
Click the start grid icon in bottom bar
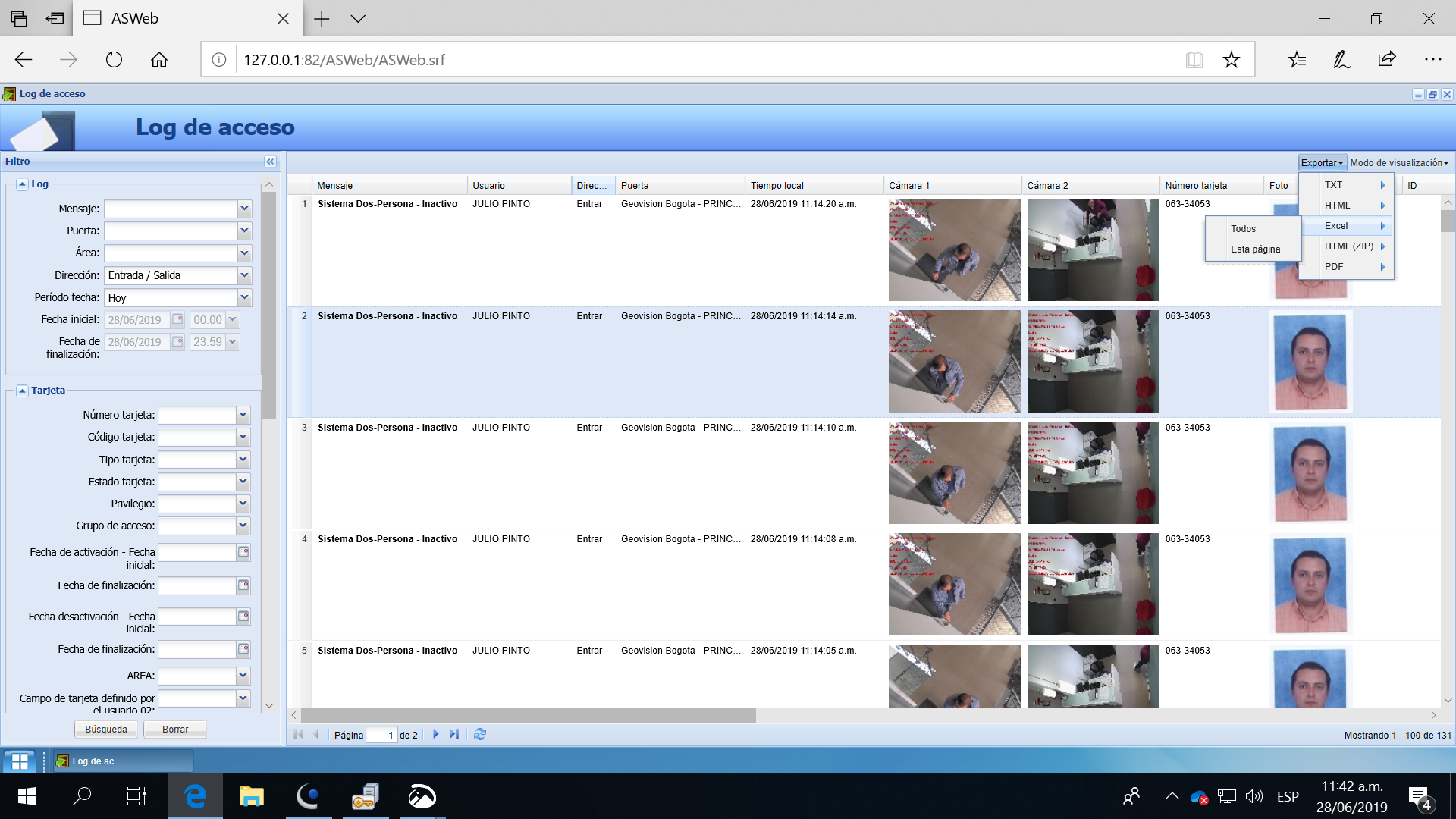coord(20,761)
